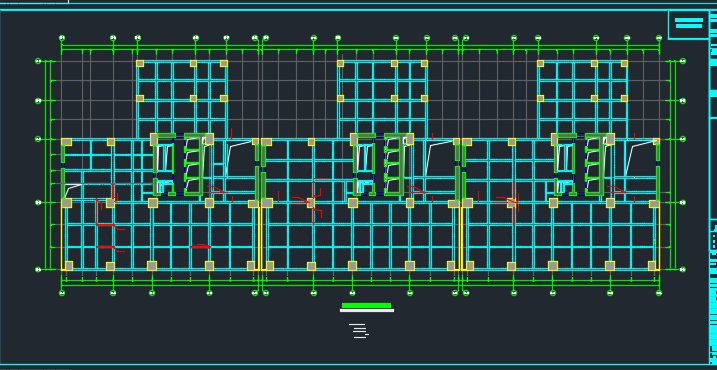Select the yellow party wall between left and middle units
This screenshot has height=370, width=717.
[x=260, y=238]
